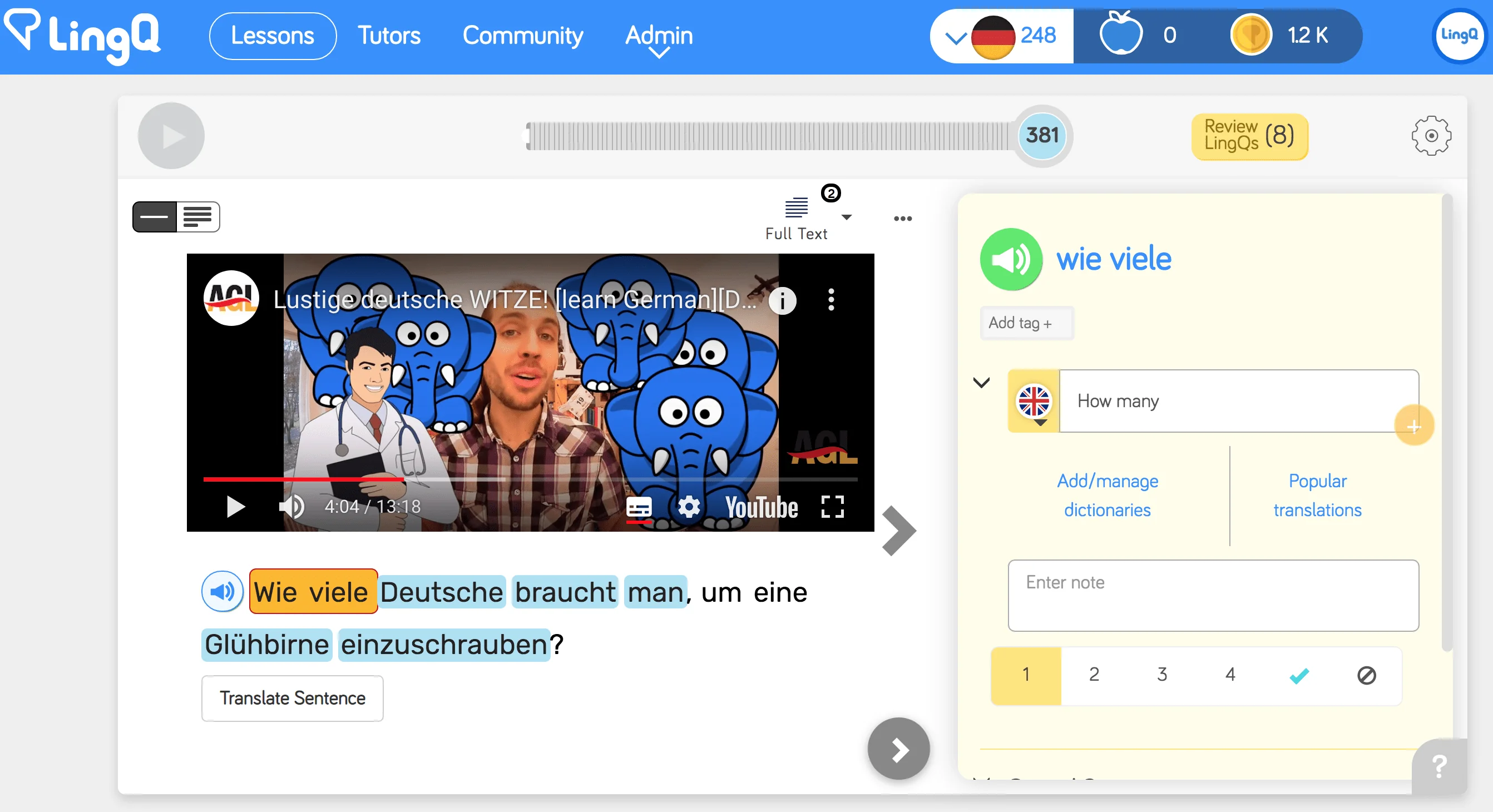The image size is (1493, 812).
Task: Set word status to level 2
Action: click(x=1093, y=675)
